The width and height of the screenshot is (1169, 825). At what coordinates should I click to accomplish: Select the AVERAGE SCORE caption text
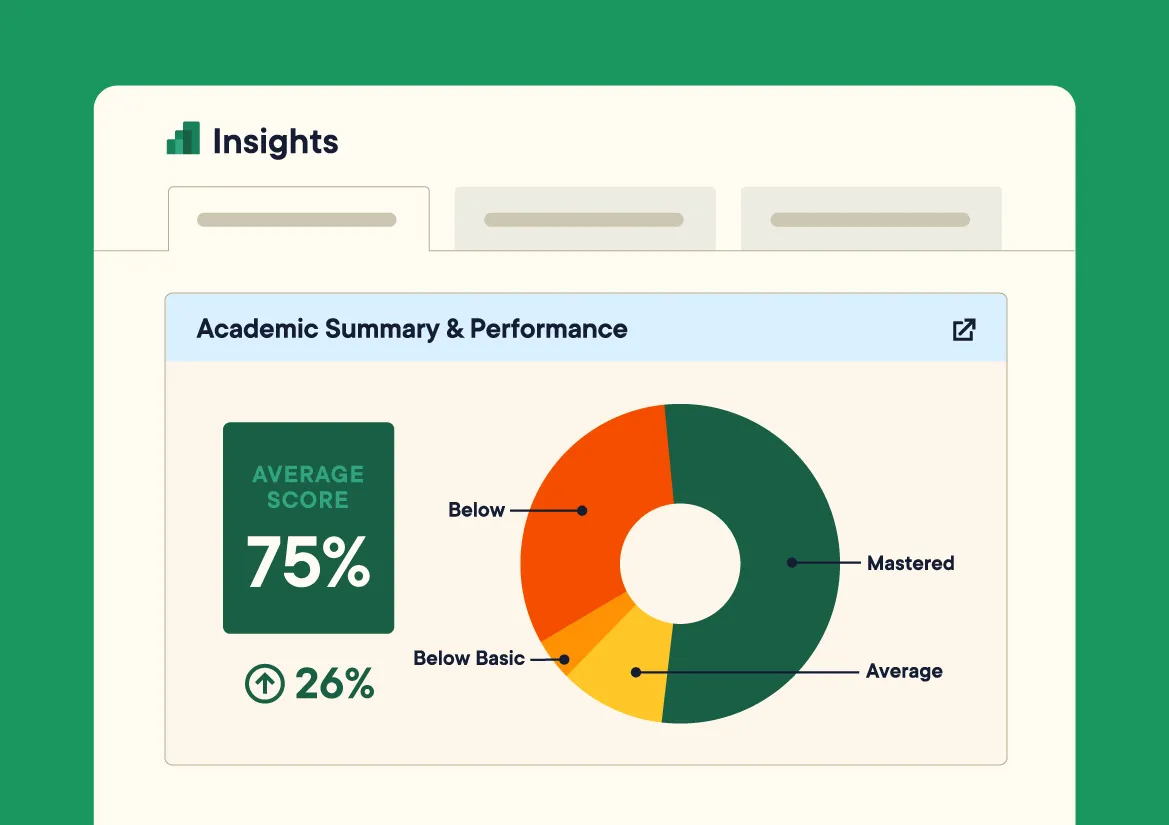308,487
